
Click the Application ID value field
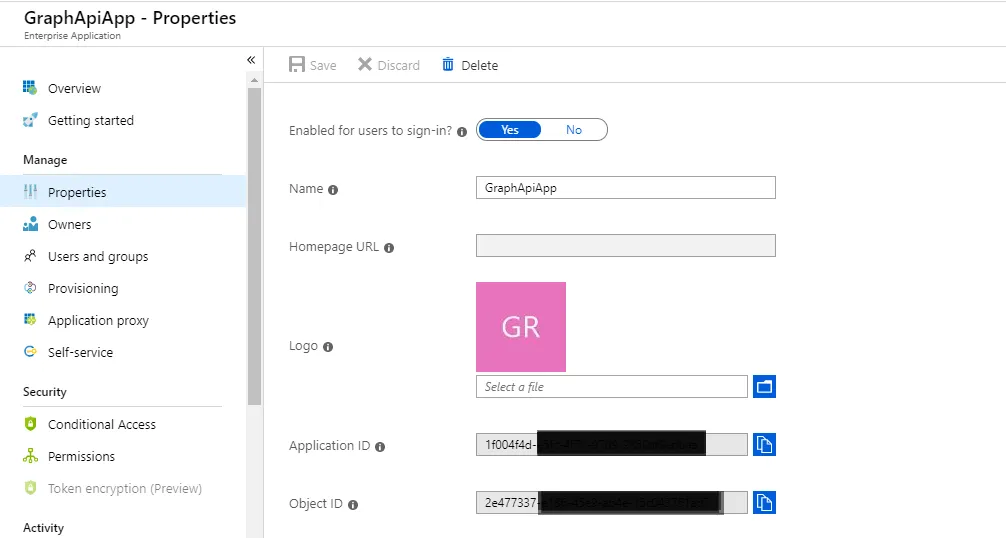pyautogui.click(x=611, y=444)
